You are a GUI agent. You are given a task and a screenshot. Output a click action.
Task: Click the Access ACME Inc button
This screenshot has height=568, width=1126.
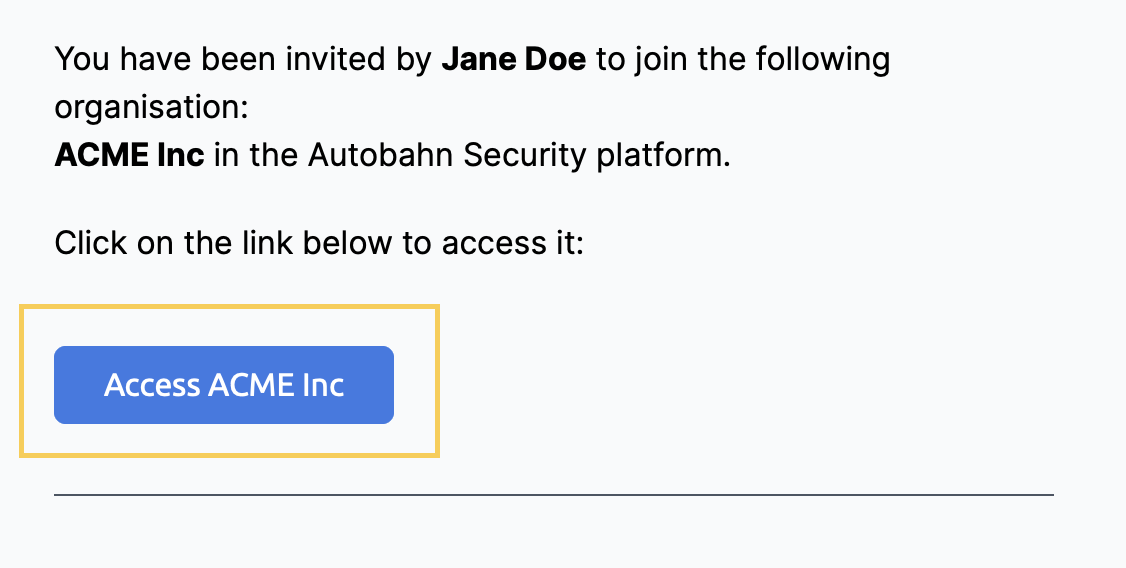[x=223, y=385]
